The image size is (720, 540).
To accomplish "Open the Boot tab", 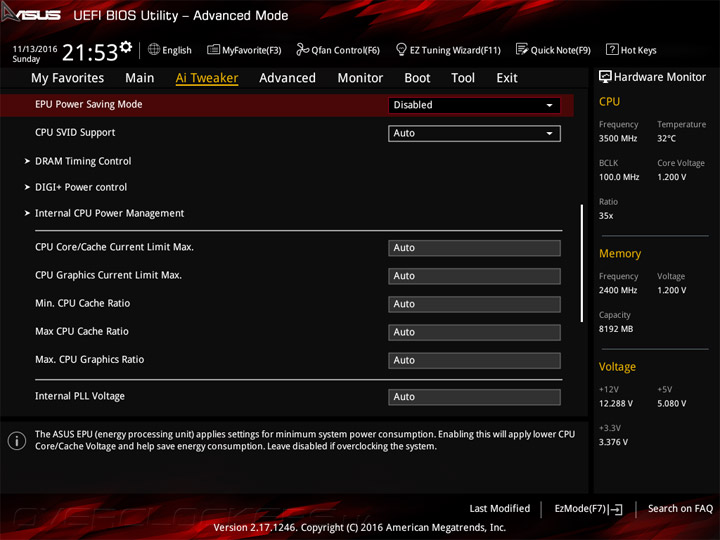I will pyautogui.click(x=417, y=78).
